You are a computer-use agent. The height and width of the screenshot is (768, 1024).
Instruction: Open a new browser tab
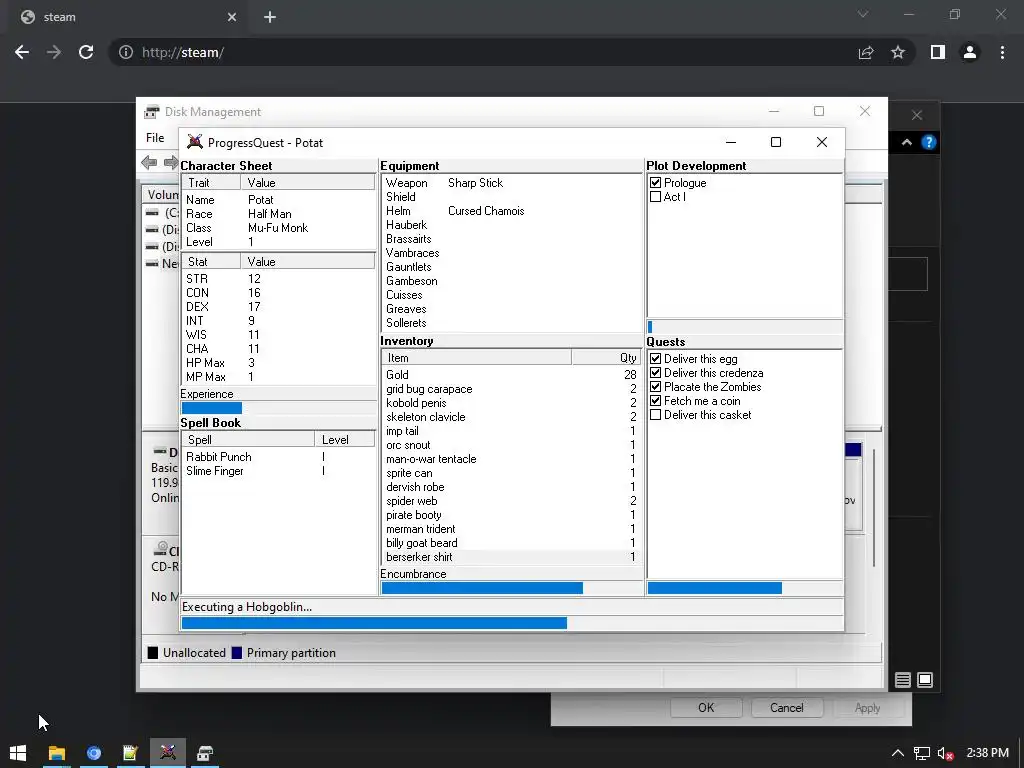point(270,17)
